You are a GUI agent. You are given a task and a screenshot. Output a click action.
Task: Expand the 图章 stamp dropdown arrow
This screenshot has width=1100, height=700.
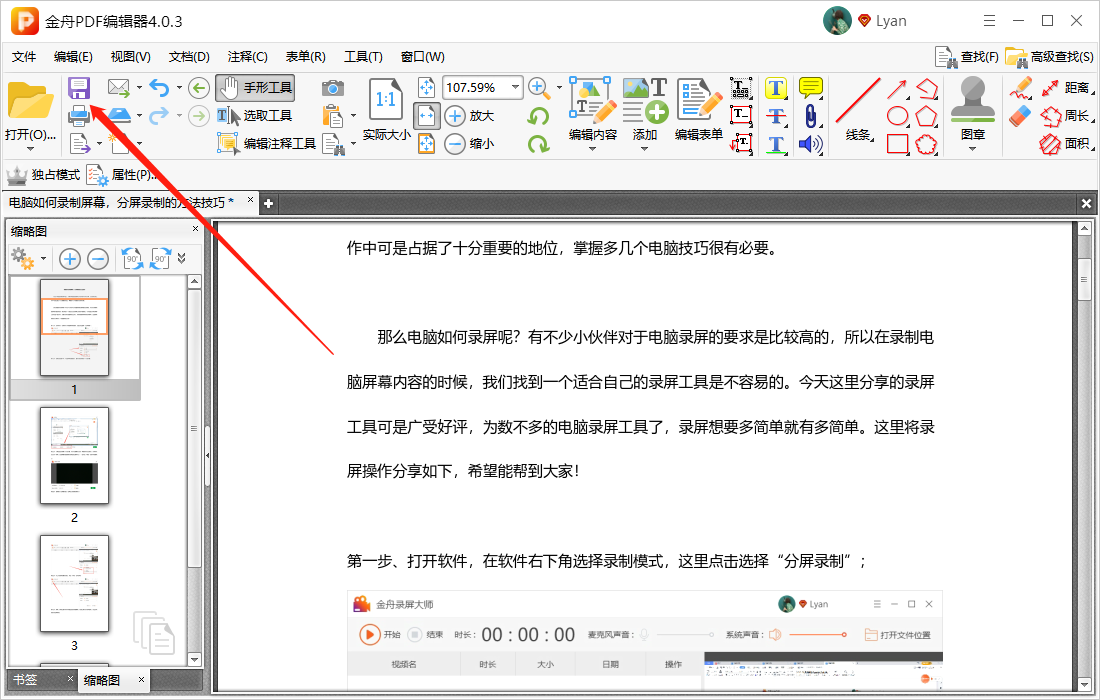(972, 149)
